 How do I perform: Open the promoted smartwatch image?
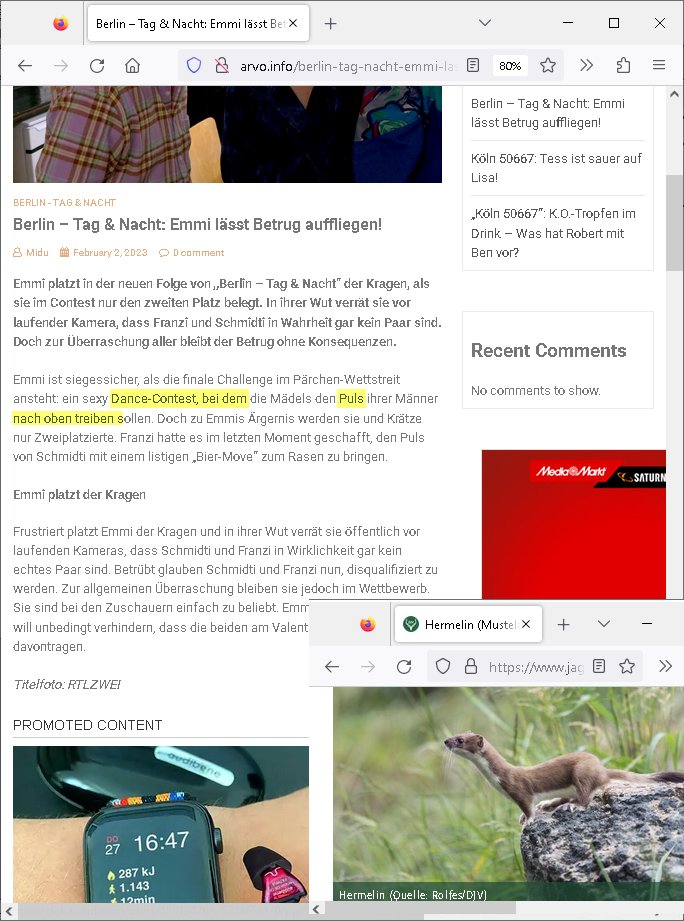[161, 824]
